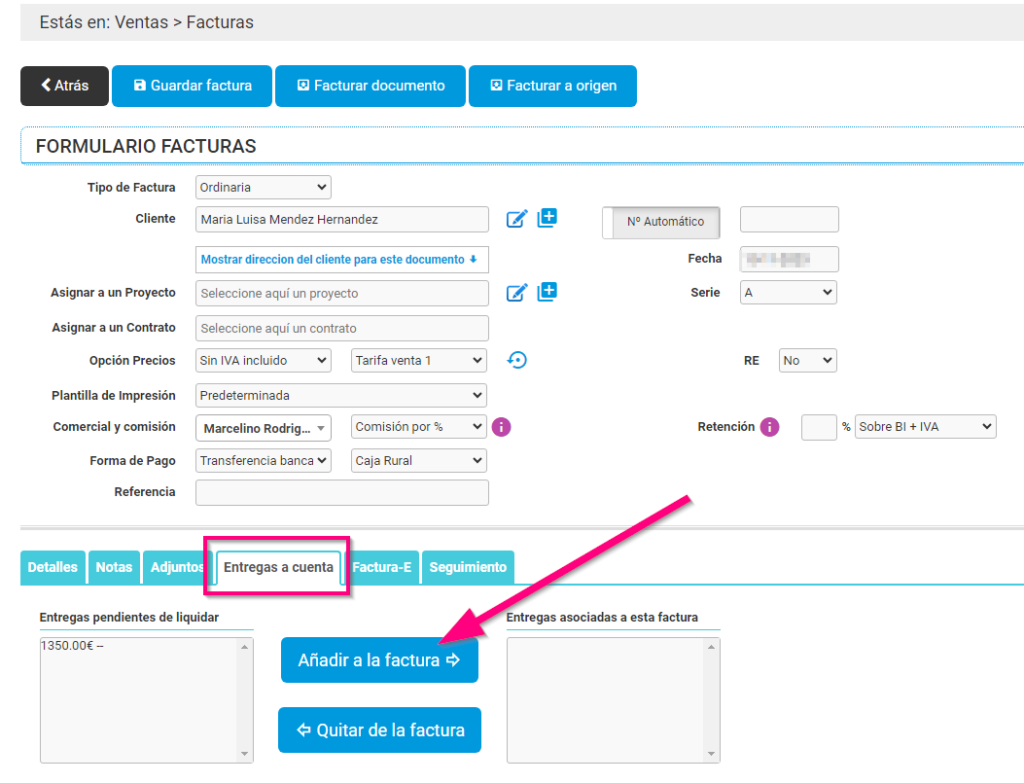Image resolution: width=1024 pixels, height=783 pixels.
Task: Click the Guardar factura button
Action: coord(192,86)
